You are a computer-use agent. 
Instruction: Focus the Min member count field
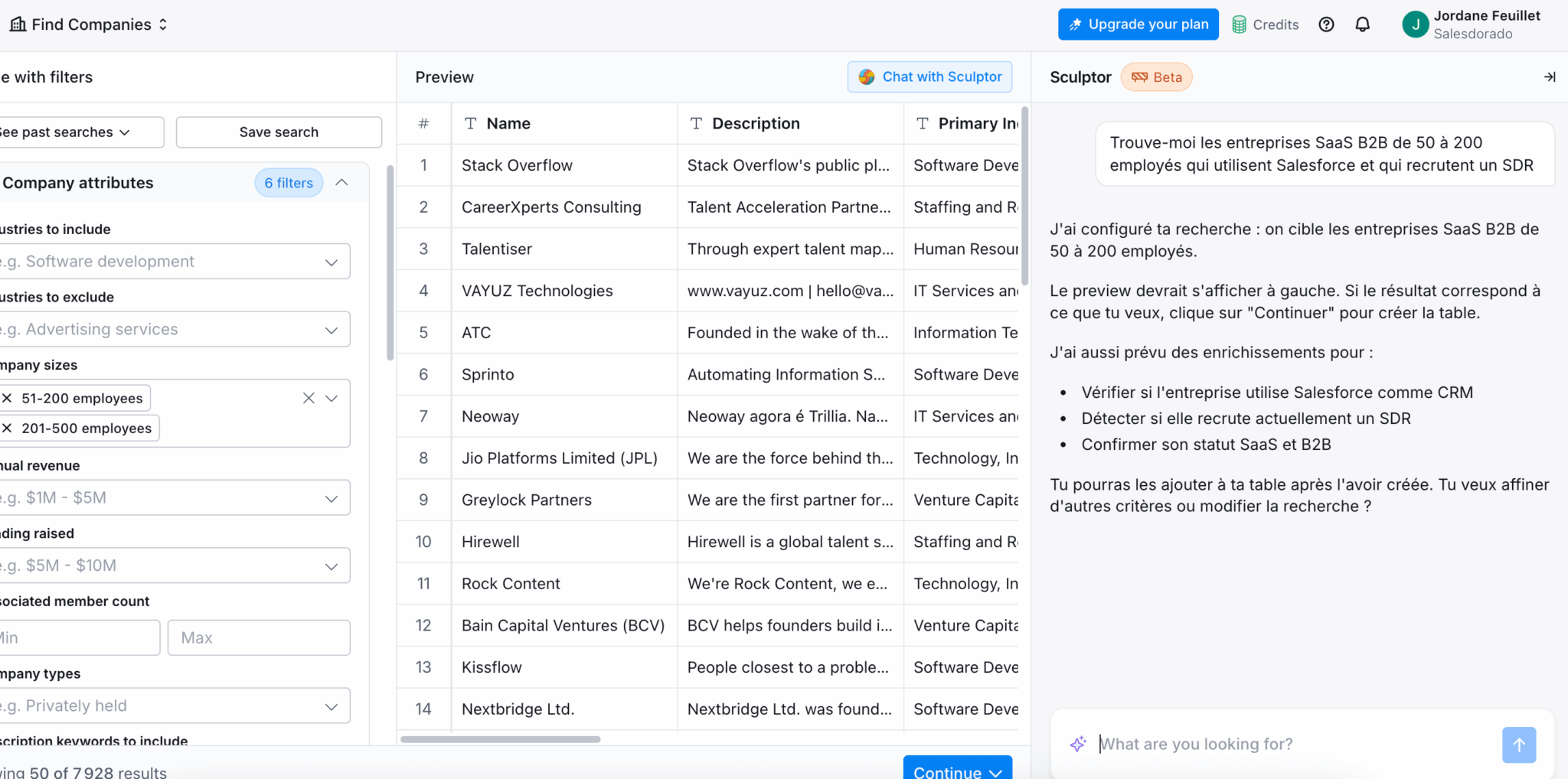tap(79, 638)
